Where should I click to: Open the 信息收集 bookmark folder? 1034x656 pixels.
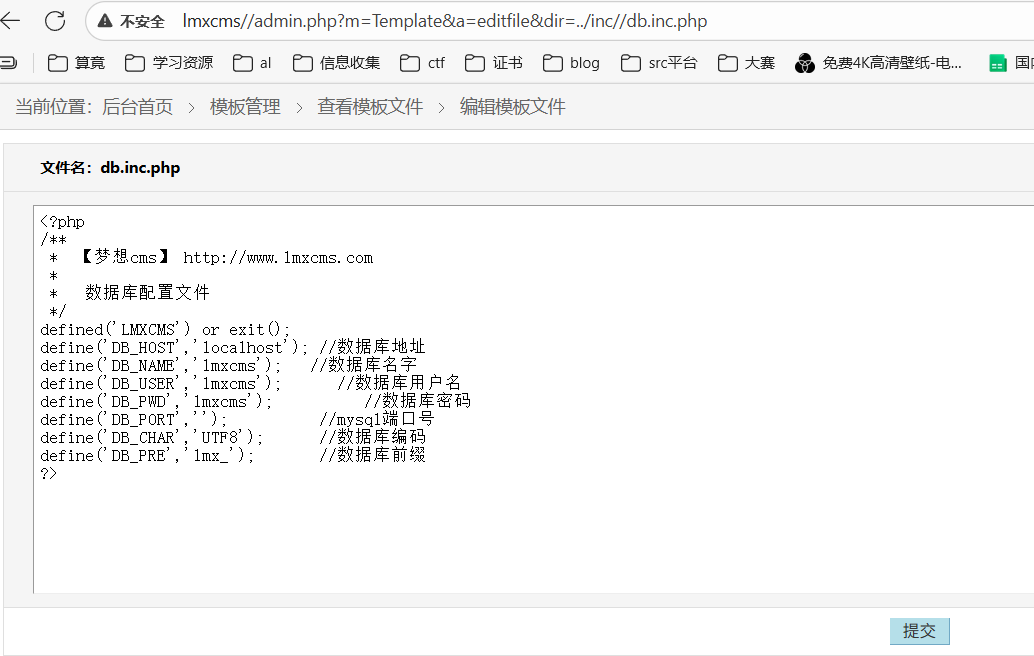click(x=337, y=63)
